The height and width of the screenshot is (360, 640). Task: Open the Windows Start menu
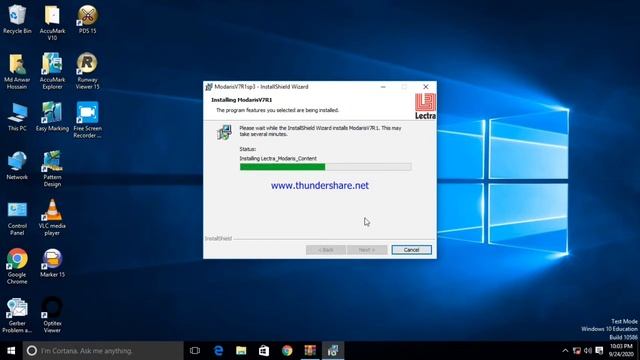click(x=11, y=351)
